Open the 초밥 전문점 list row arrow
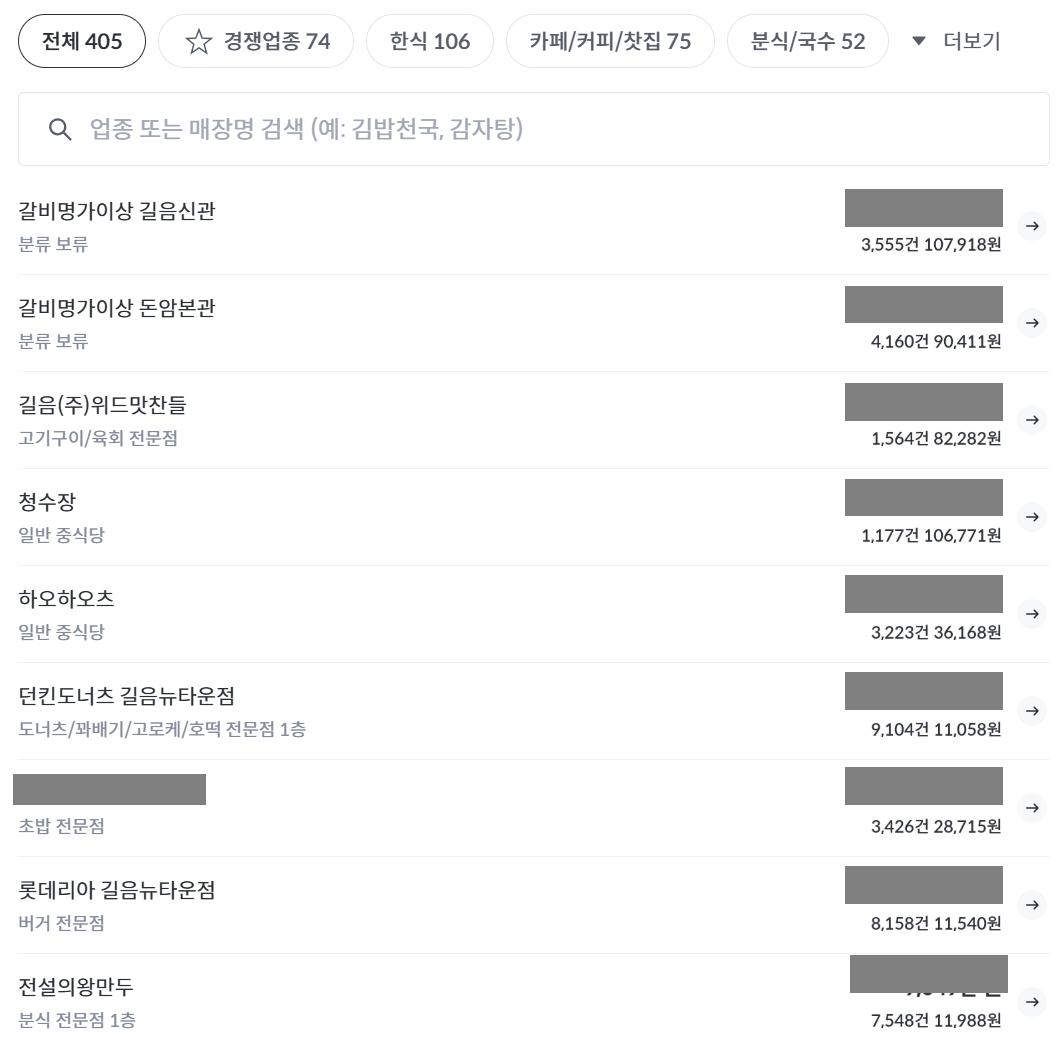The height and width of the screenshot is (1044, 1060). [x=1033, y=808]
